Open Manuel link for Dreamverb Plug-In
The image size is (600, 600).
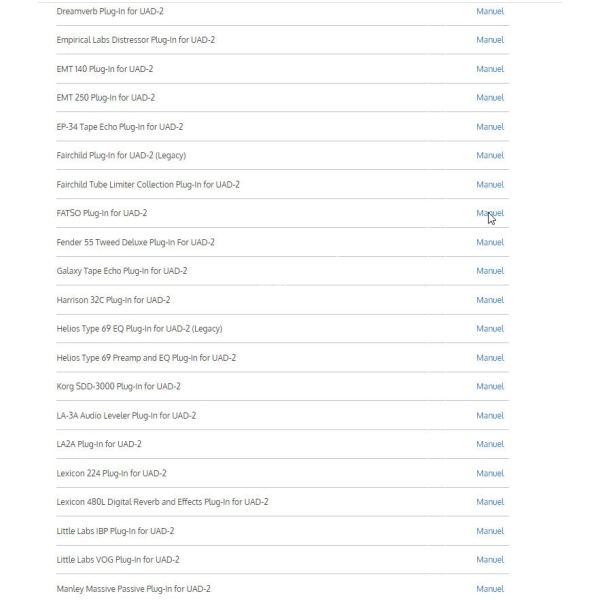click(490, 11)
